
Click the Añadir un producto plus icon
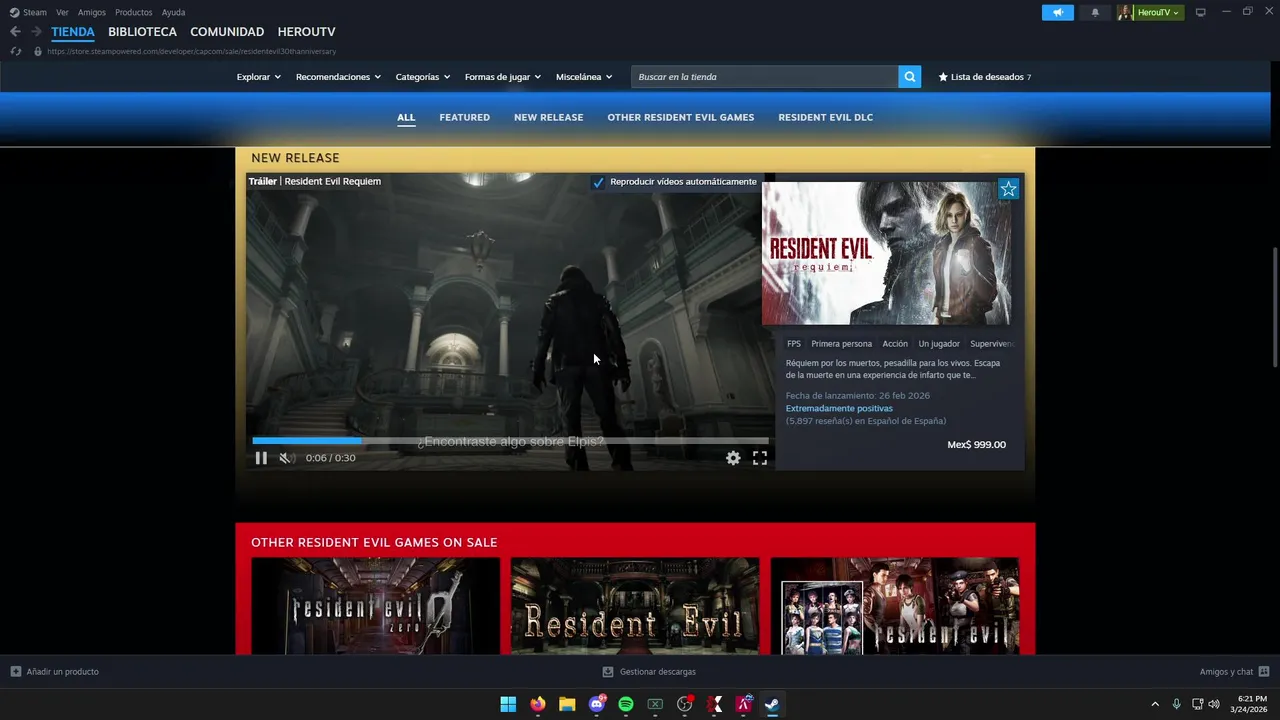(x=15, y=672)
